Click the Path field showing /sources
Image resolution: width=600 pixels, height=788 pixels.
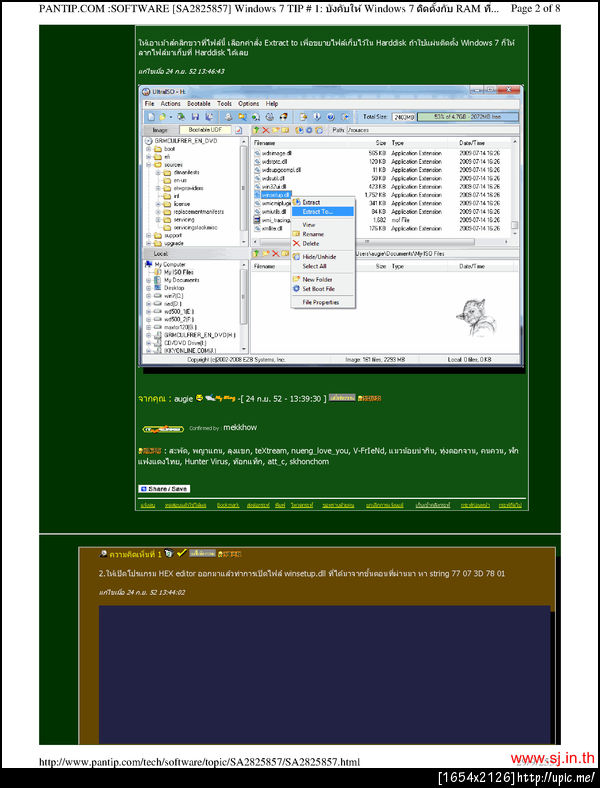432,130
